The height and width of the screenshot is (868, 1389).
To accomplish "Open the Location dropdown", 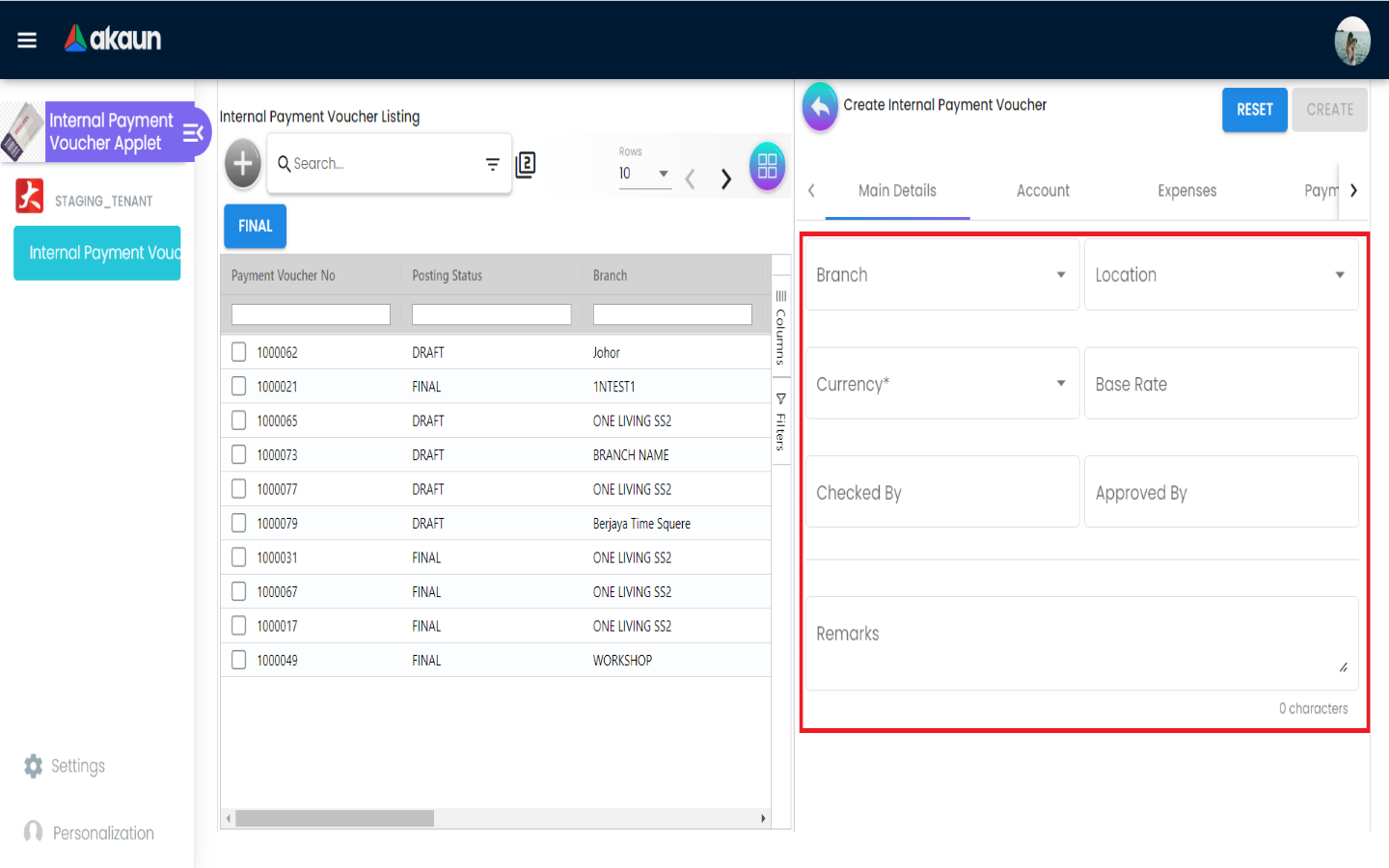I will point(1220,275).
